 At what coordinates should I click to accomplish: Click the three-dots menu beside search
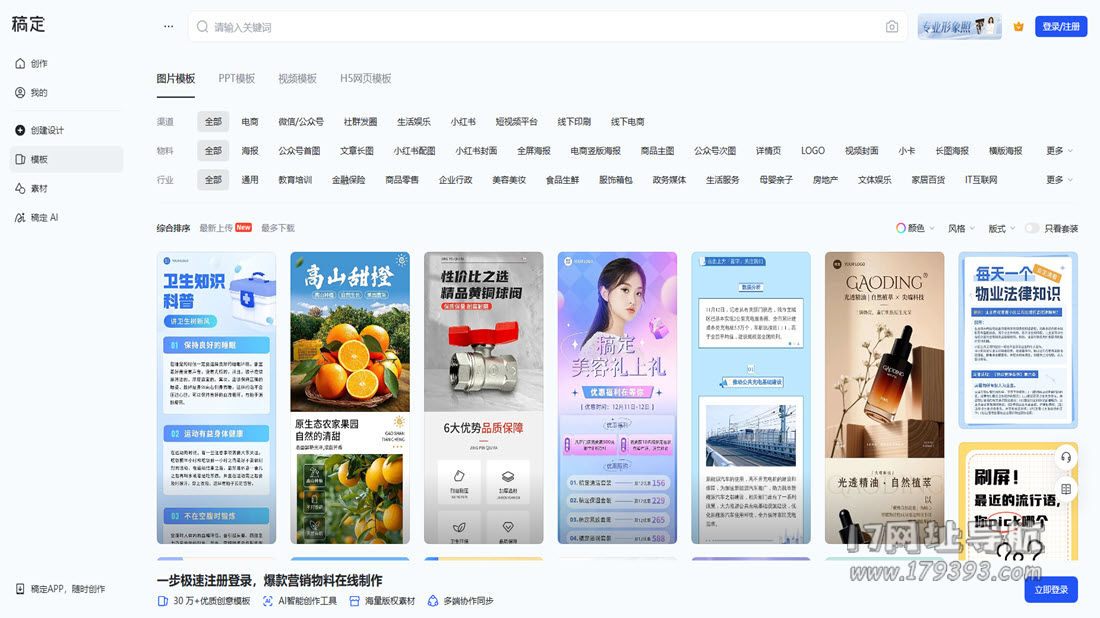click(168, 27)
